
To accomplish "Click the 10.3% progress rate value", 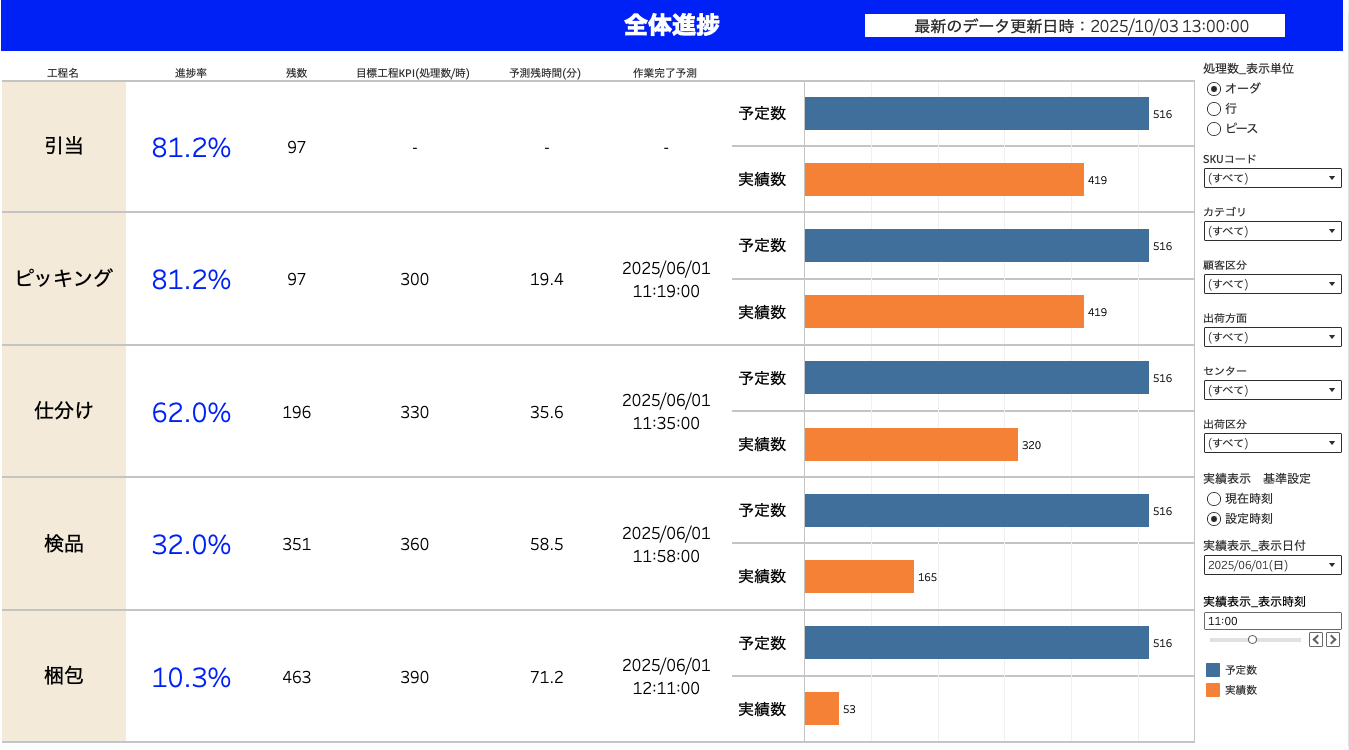I will [191, 677].
